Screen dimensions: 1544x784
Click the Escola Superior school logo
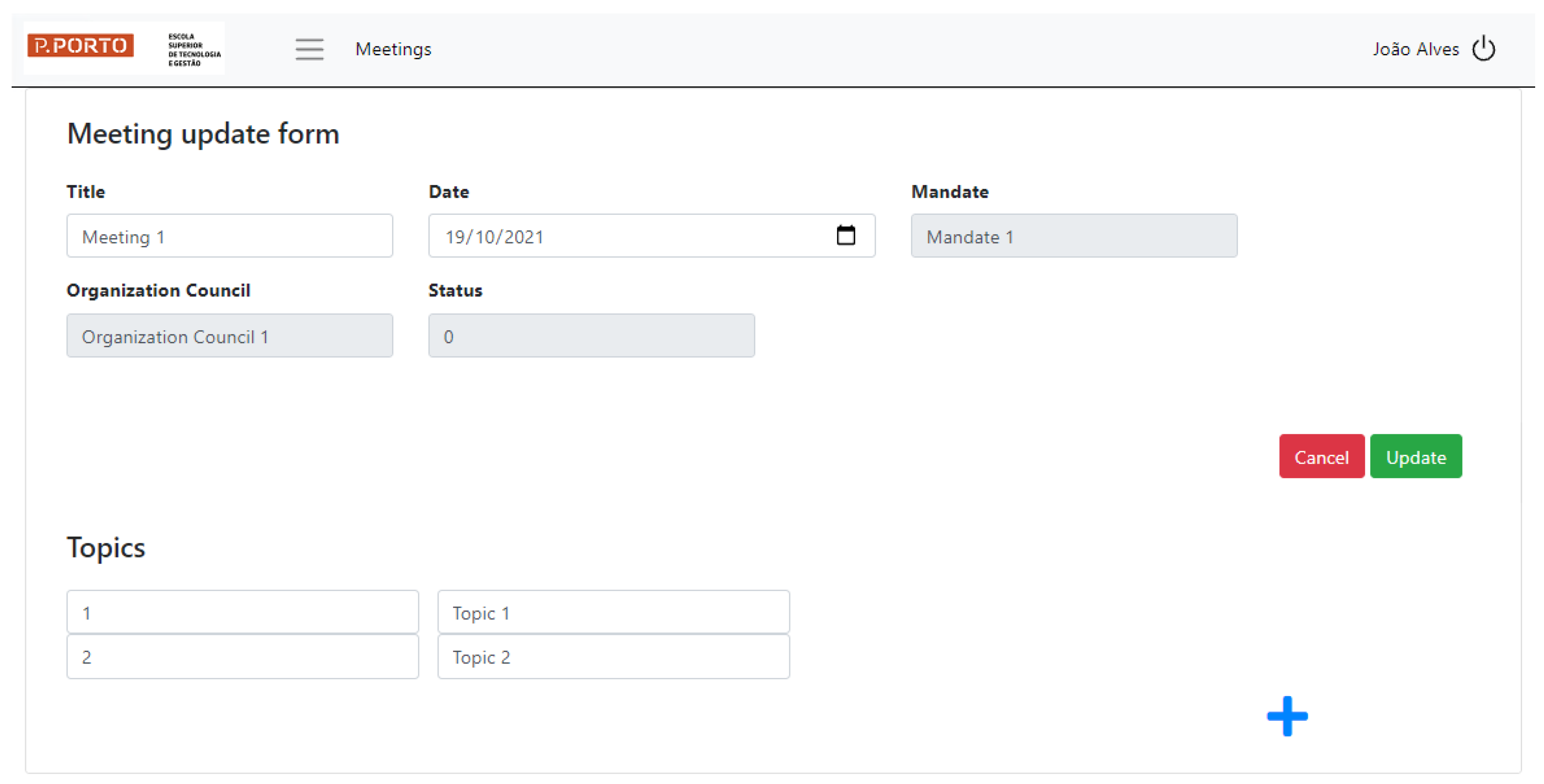coord(193,49)
